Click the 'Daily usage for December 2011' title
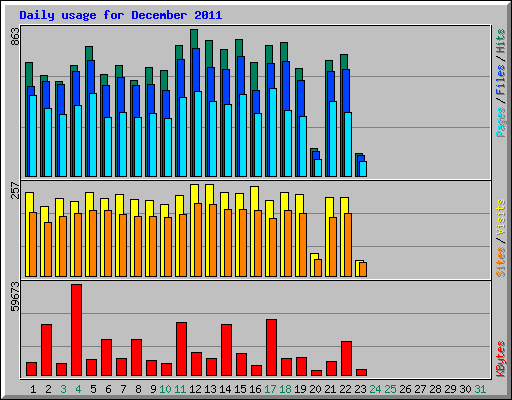 pyautogui.click(x=121, y=15)
